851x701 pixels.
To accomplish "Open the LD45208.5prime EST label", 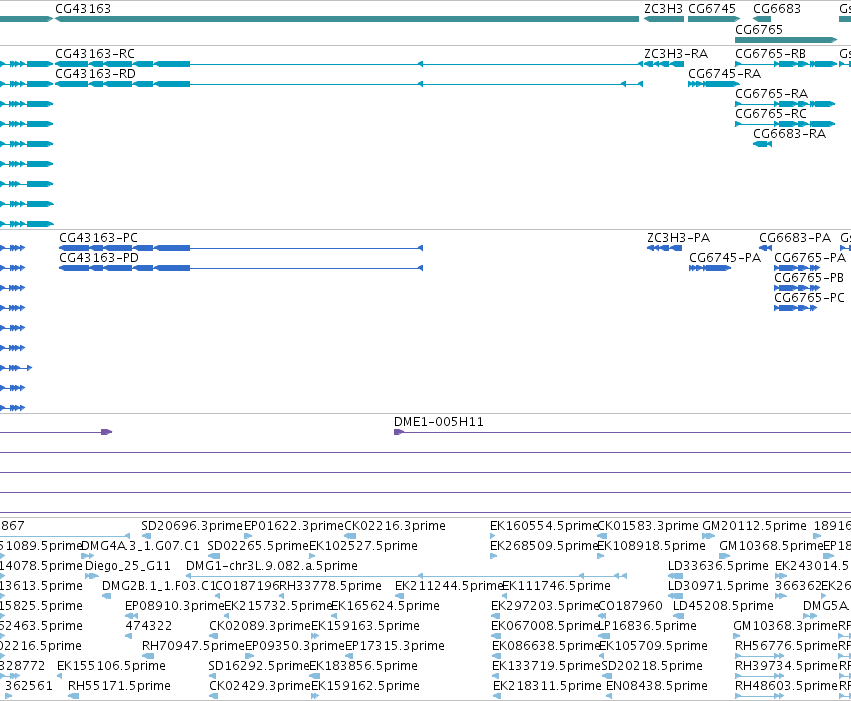I will coord(723,606).
